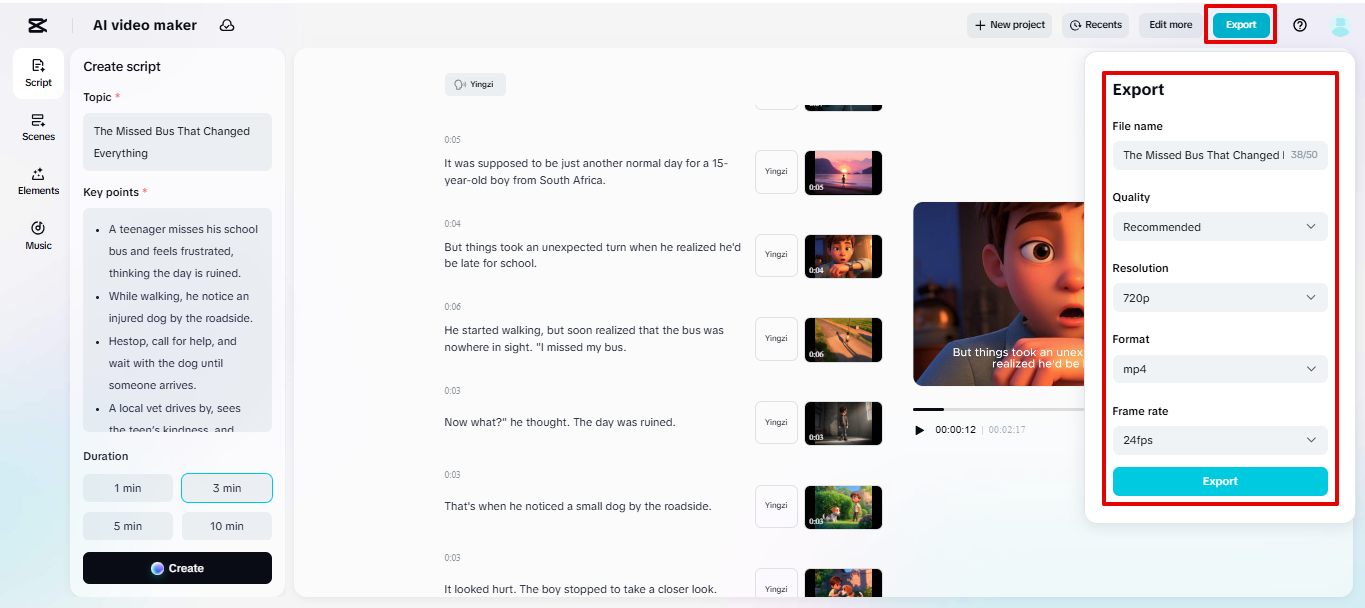The height and width of the screenshot is (608, 1365).
Task: Click the cyan Export button in the Export panel
Action: point(1219,481)
